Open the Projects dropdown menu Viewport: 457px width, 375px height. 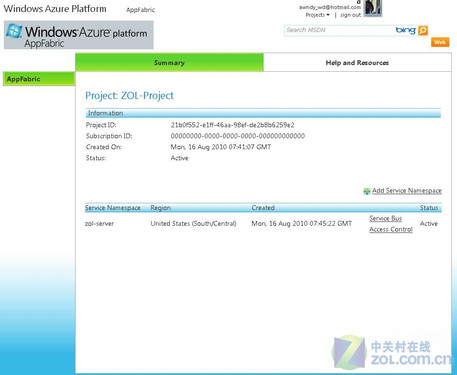point(317,15)
